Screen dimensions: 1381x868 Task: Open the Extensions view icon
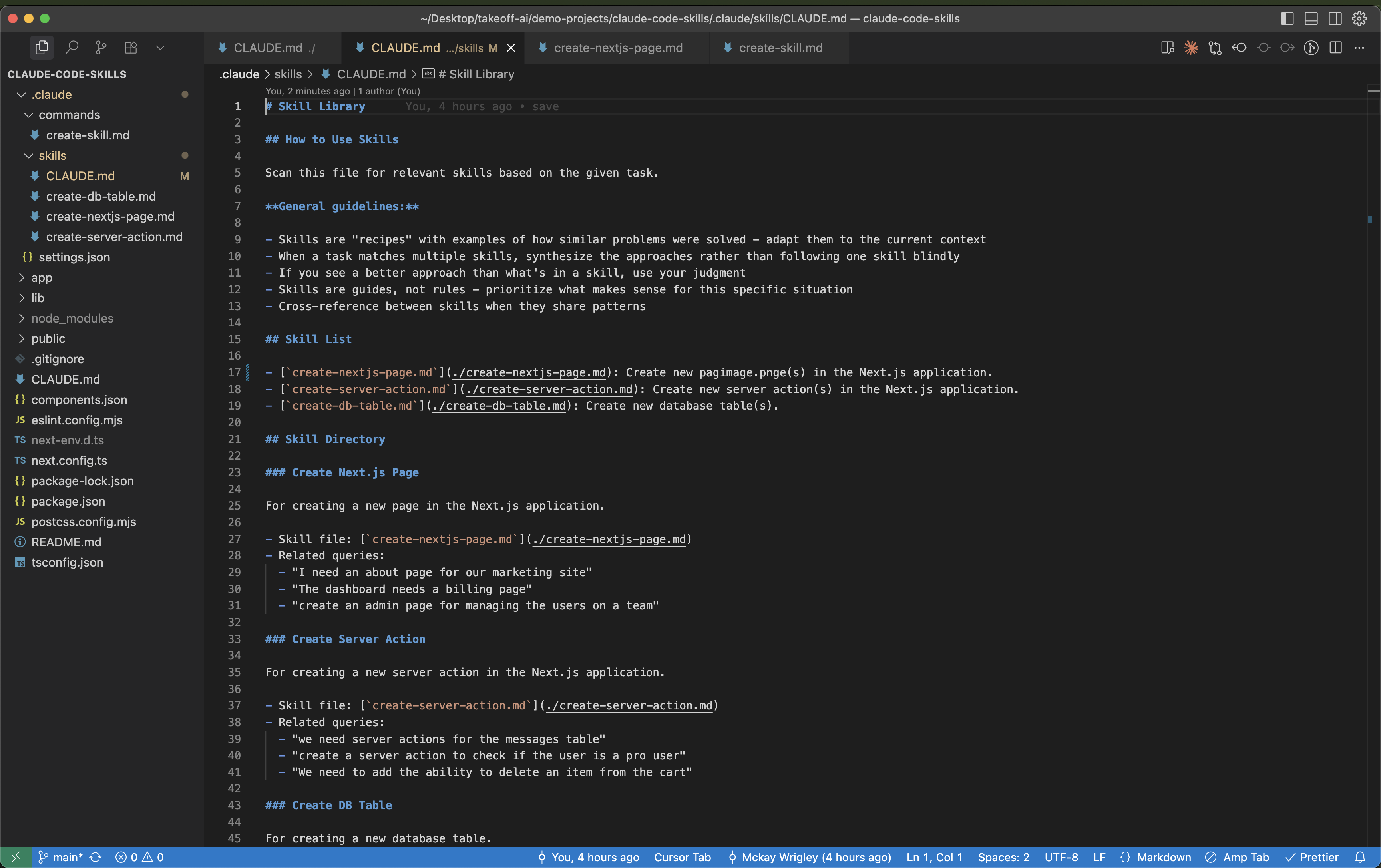coord(131,48)
